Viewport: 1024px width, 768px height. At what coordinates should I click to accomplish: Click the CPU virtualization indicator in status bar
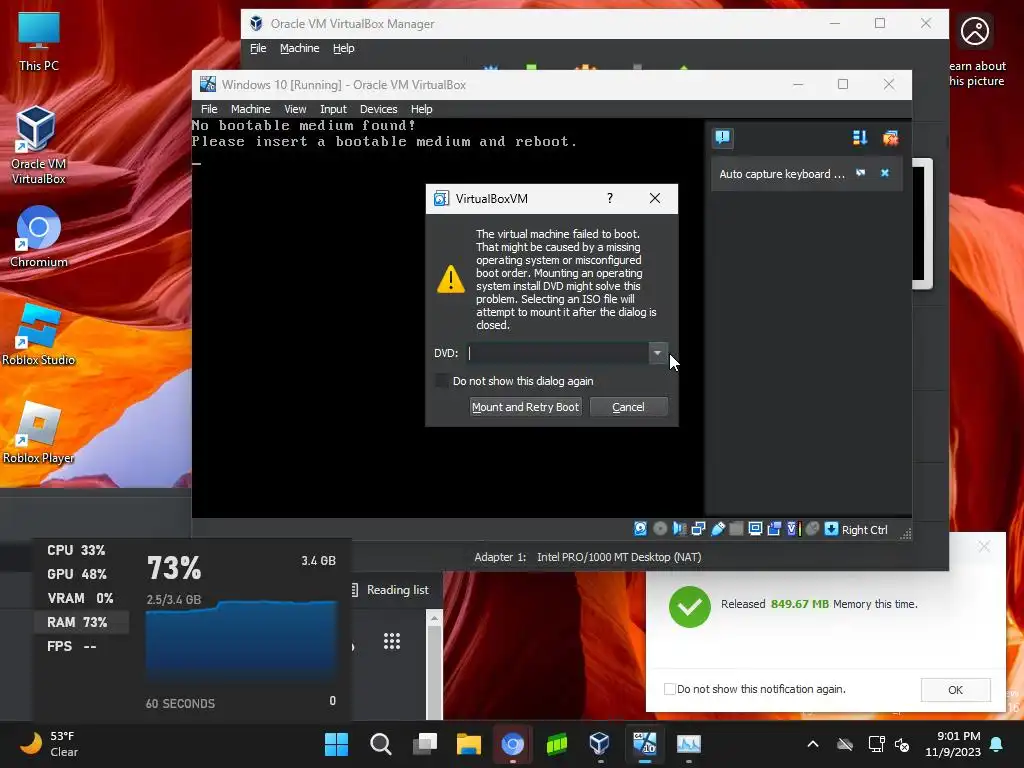(793, 529)
